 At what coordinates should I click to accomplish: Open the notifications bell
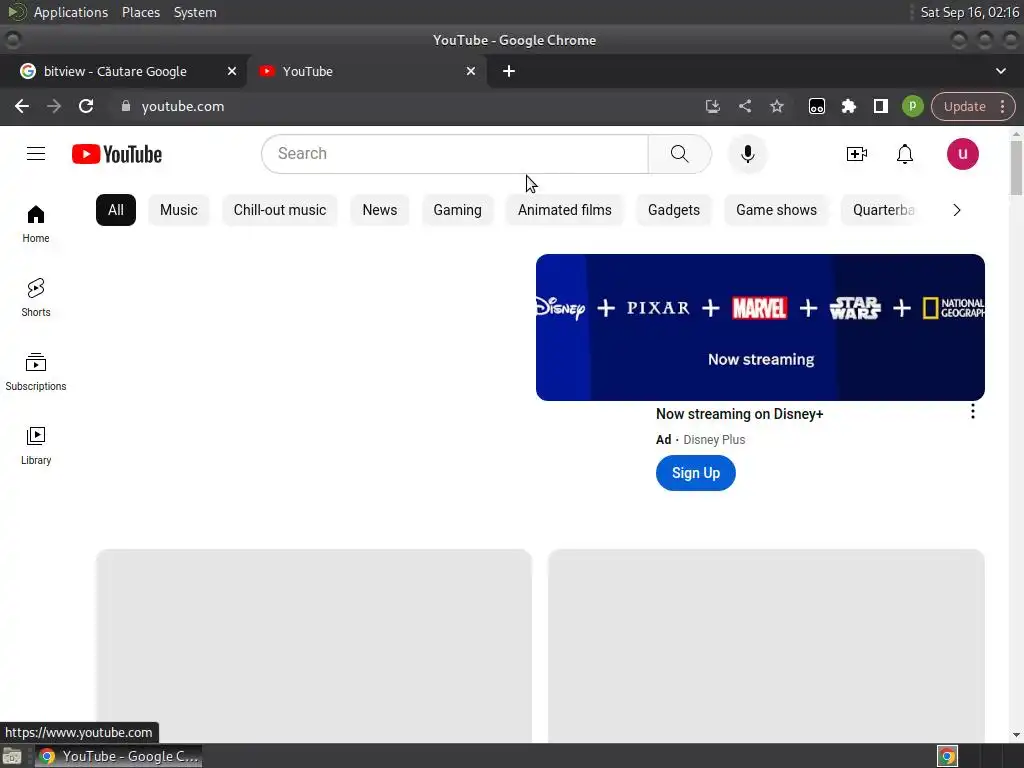click(x=904, y=154)
